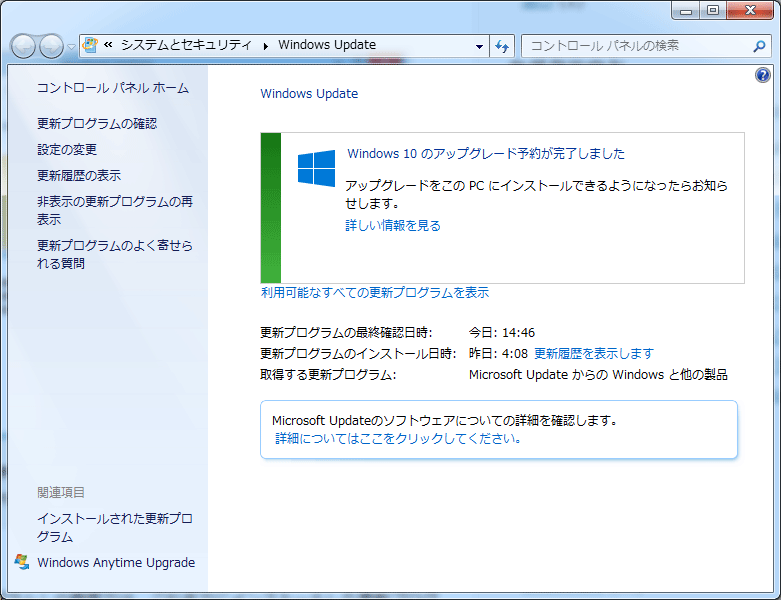Click the Control Panel address bar icon
The width and height of the screenshot is (781, 600).
click(90, 45)
